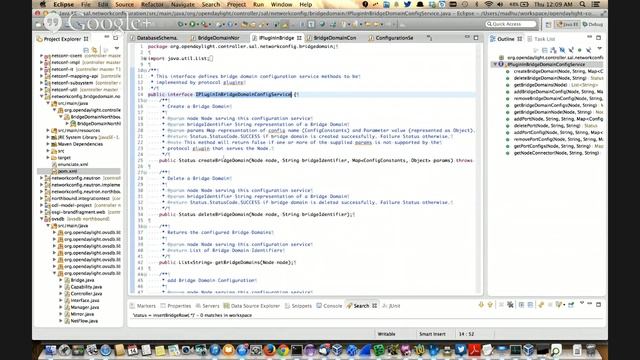
Task: Select the BridgeDomainNor editor tab
Action: click(216, 38)
